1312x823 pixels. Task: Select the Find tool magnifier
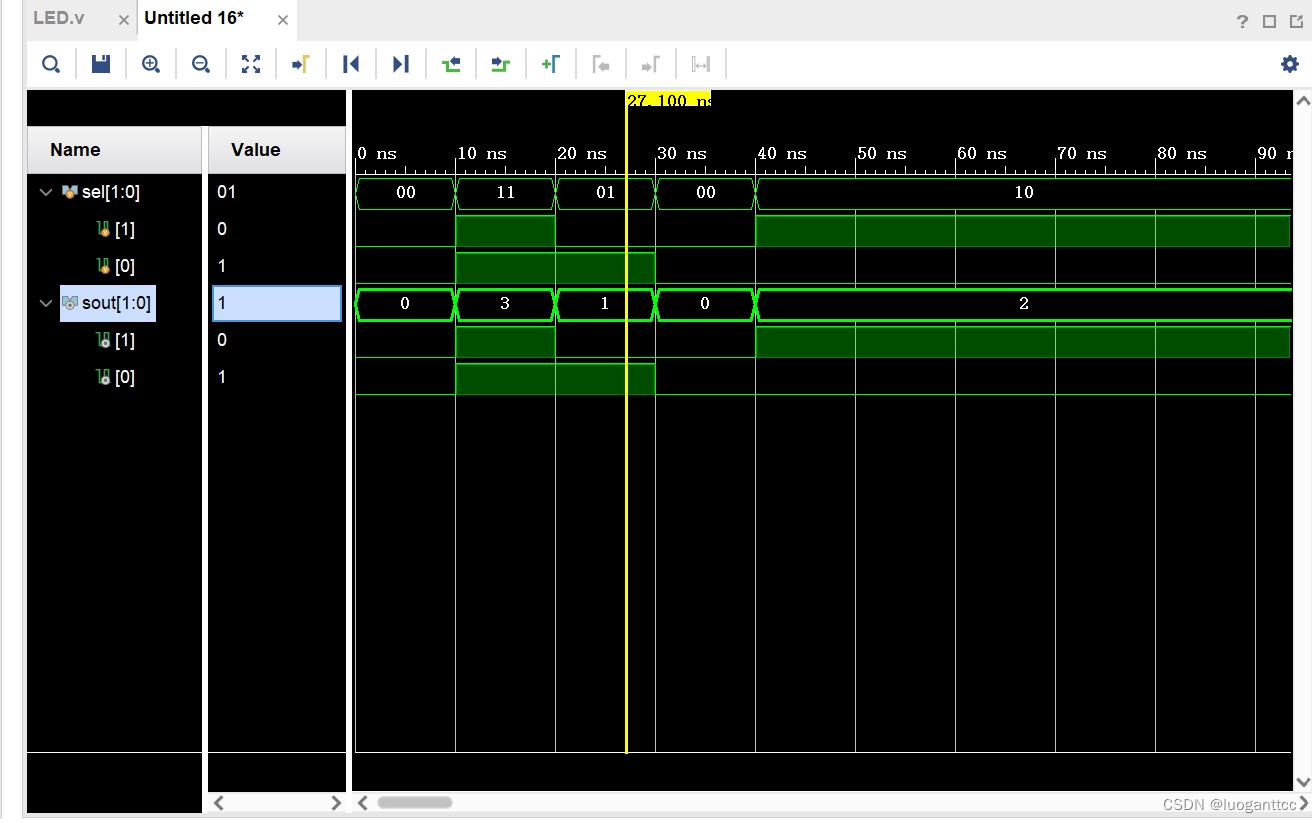[x=51, y=64]
